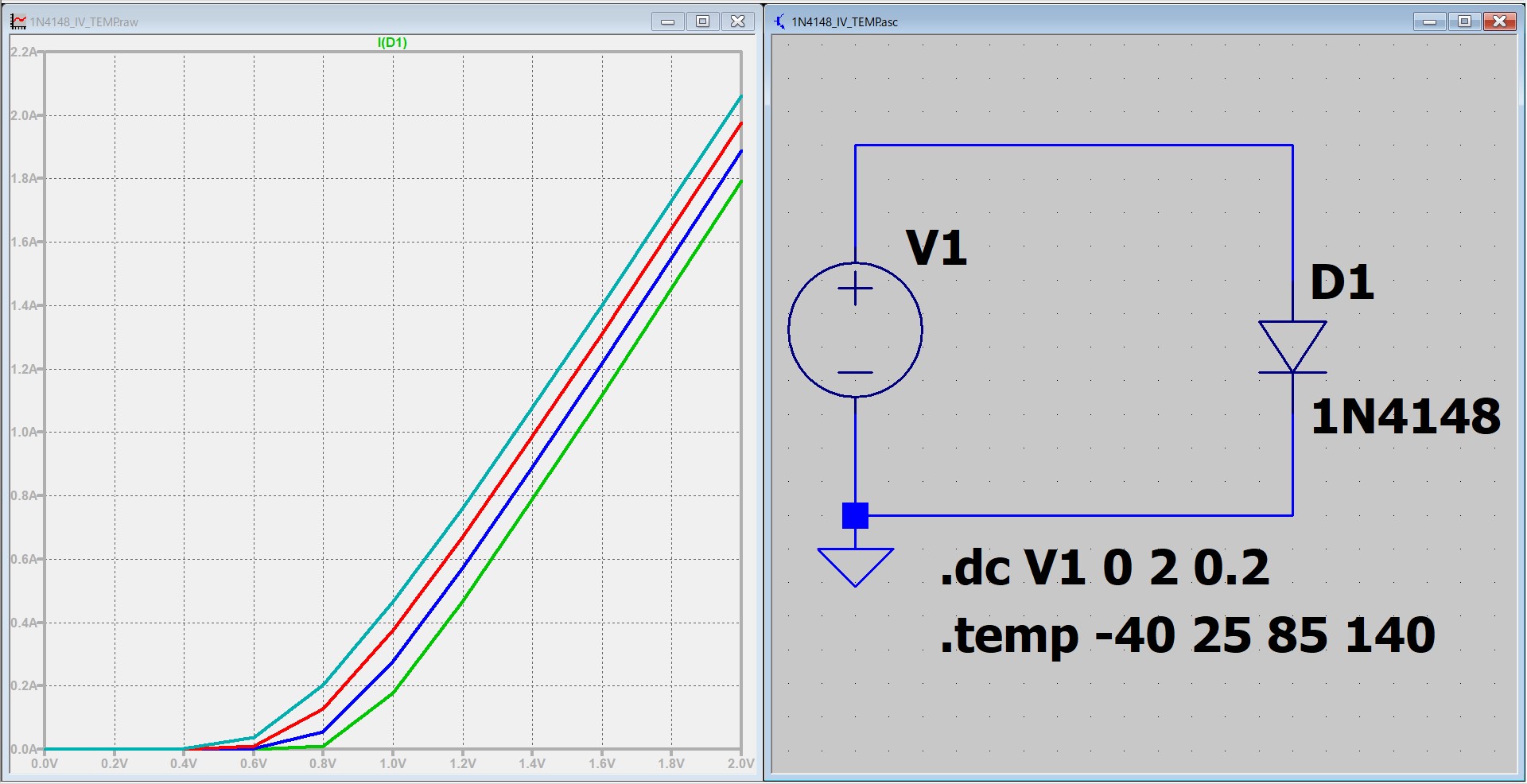Click the ground symbol in schematic
Screen dimensions: 1527x784
point(855,565)
